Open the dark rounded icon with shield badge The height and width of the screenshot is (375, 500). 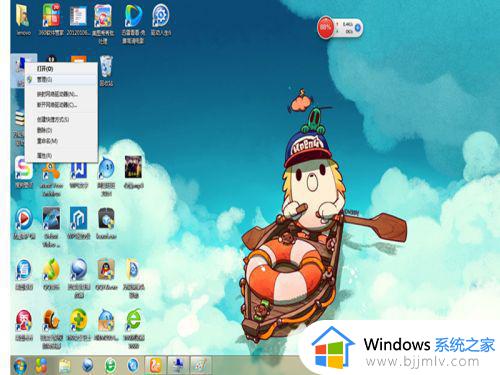(x=106, y=223)
